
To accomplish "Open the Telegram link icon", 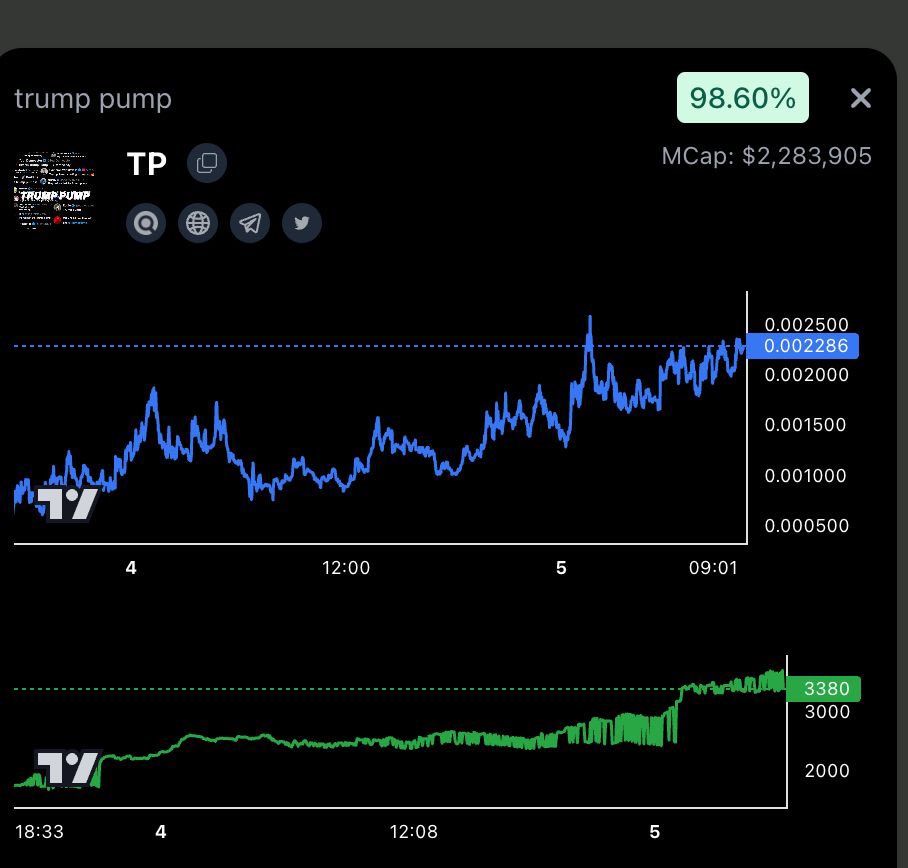I will (250, 223).
